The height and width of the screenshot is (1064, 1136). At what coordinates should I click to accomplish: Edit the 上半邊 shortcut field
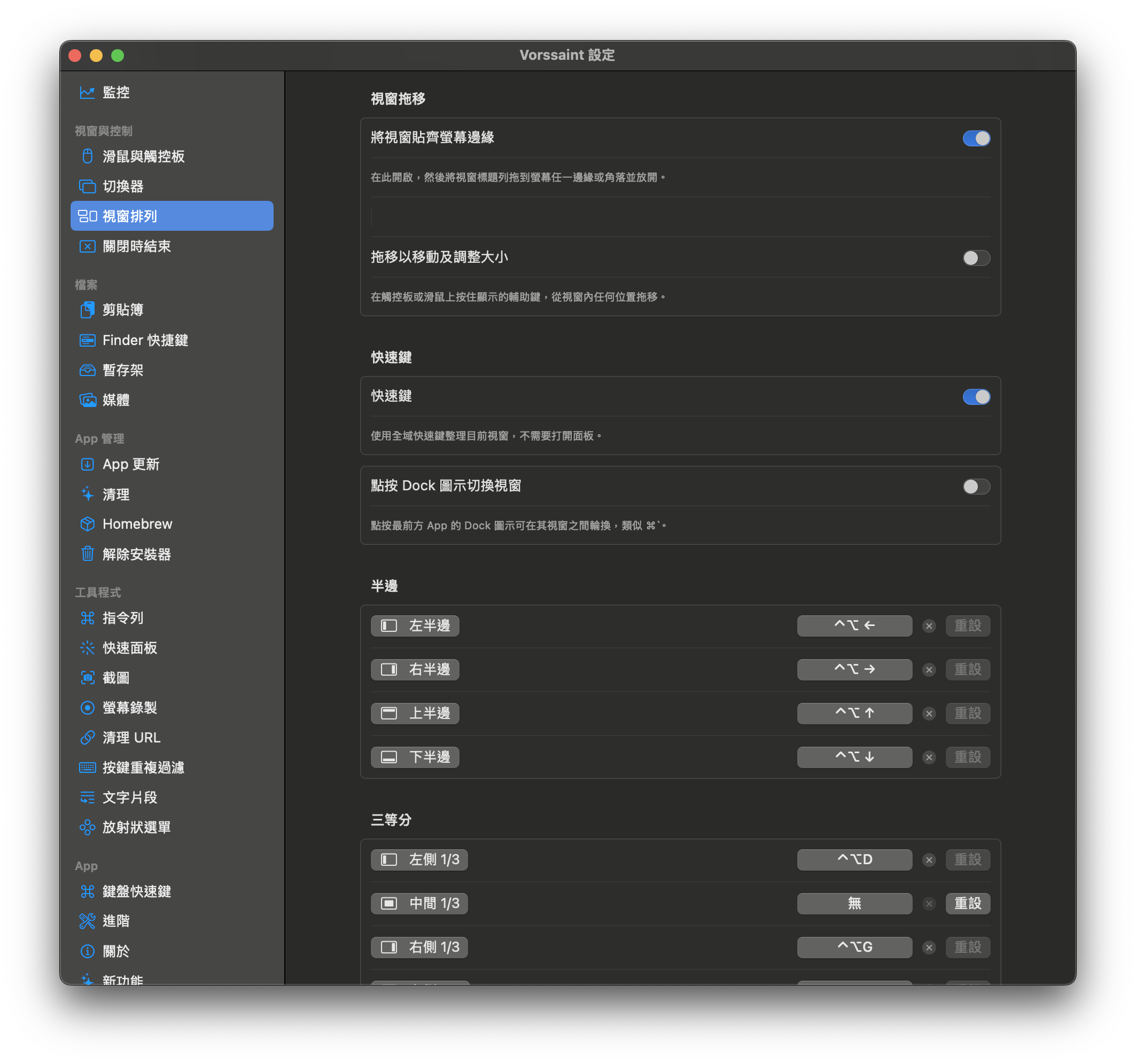(854, 713)
